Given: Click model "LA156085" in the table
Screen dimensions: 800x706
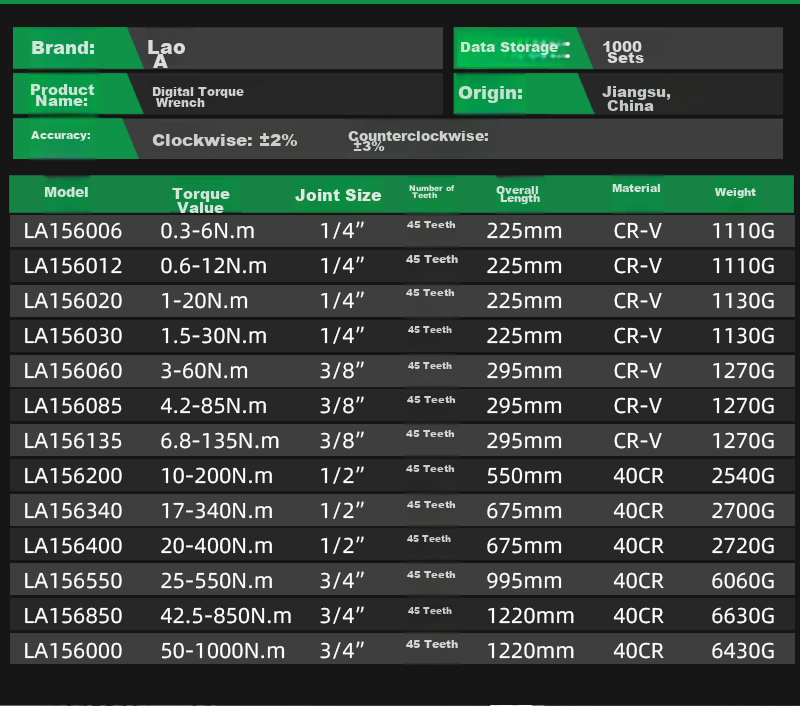Looking at the screenshot, I should click(73, 406).
